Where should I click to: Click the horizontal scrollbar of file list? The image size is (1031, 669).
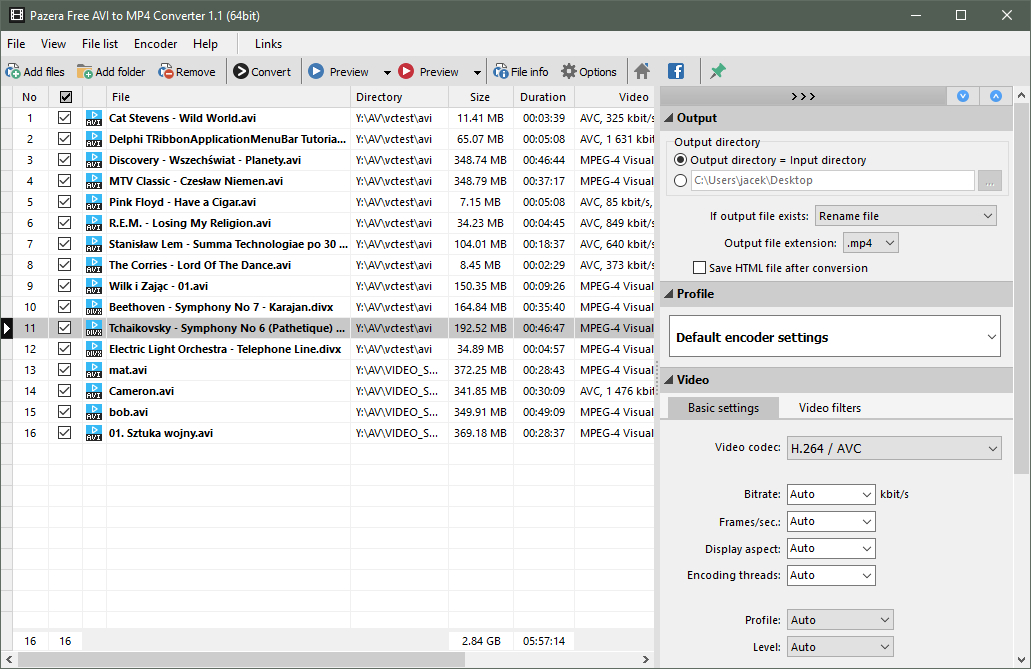(x=239, y=659)
